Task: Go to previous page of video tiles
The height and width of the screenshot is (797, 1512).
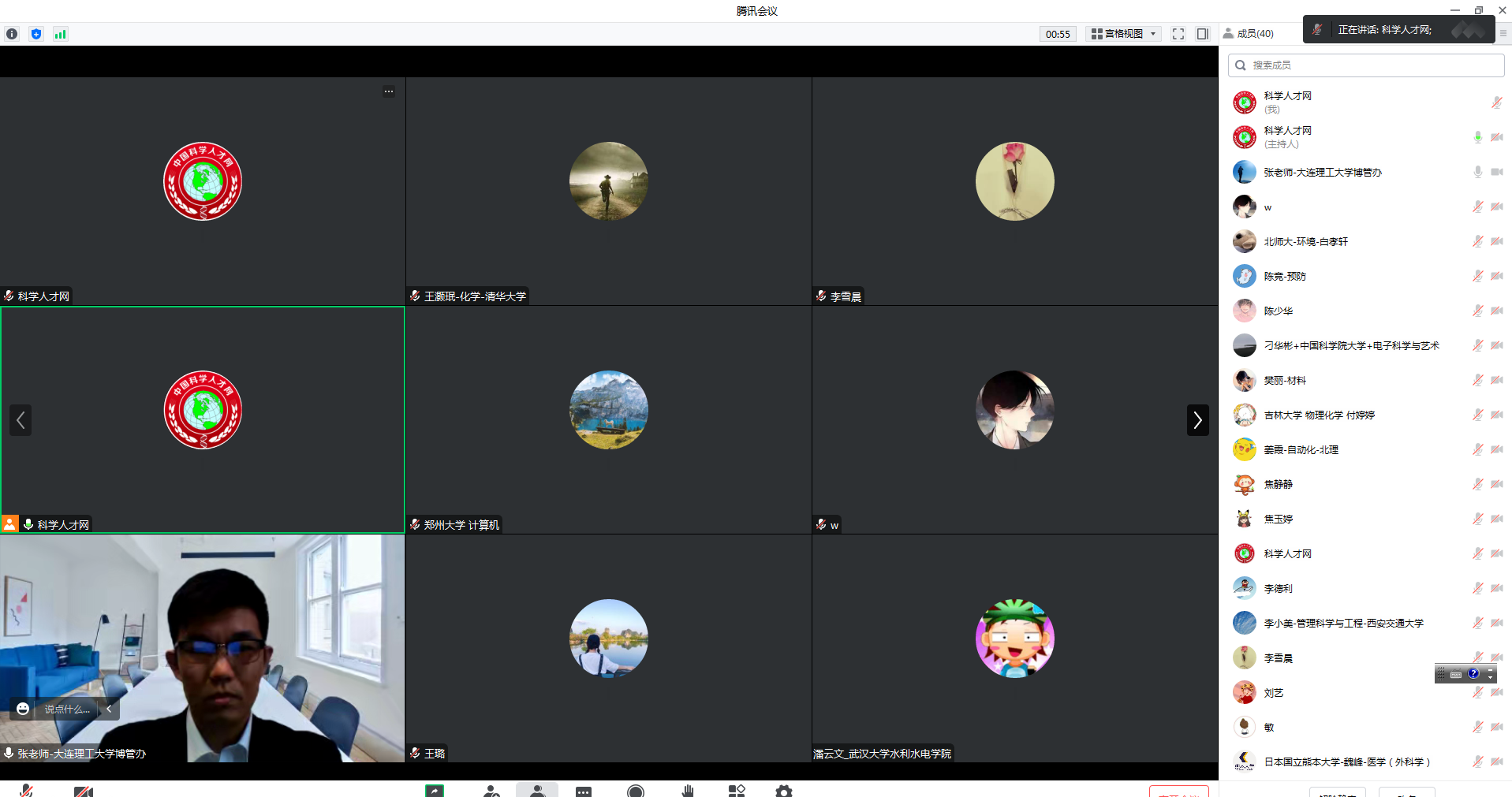Action: 21,420
